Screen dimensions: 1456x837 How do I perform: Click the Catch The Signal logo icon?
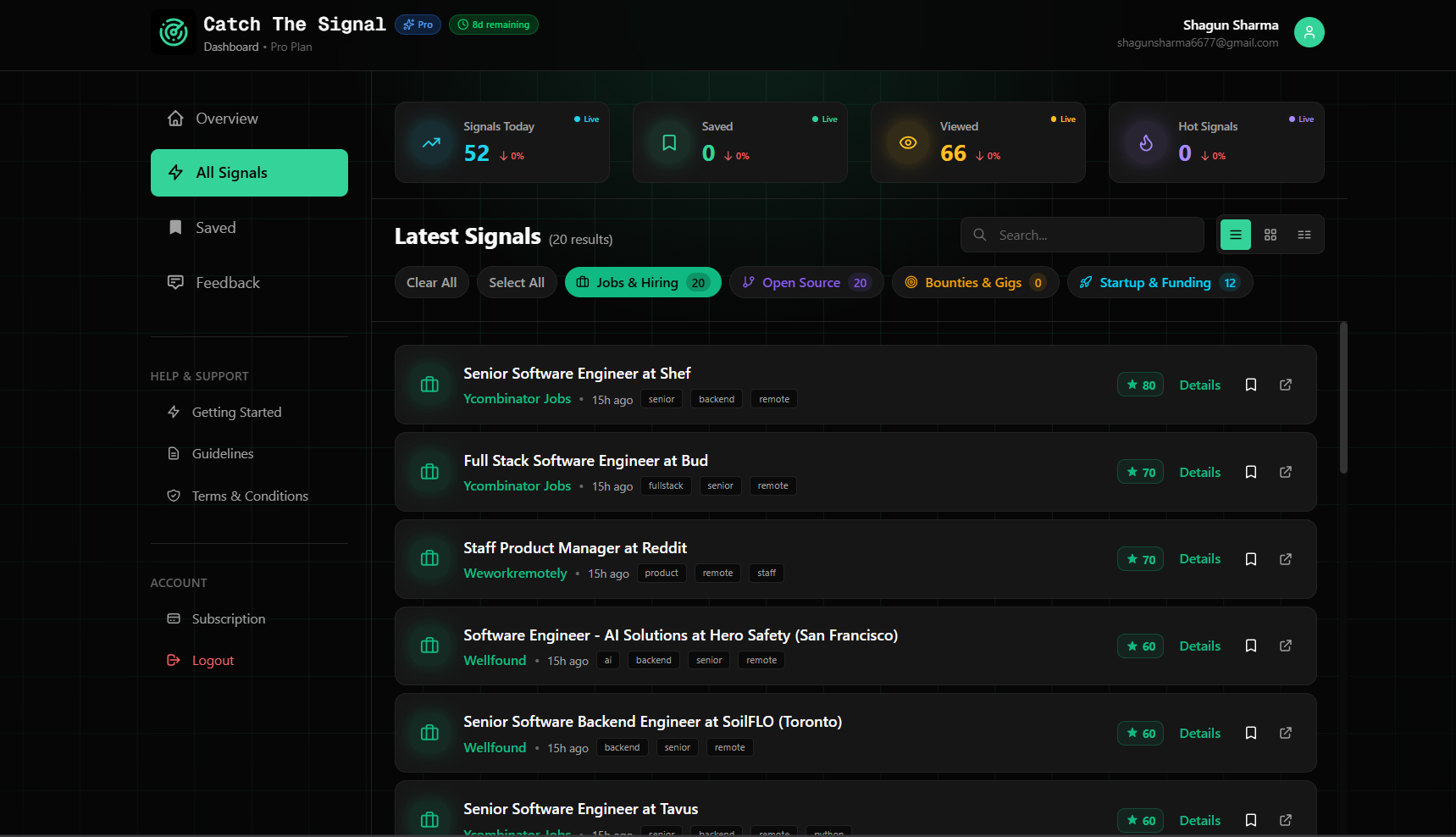point(173,31)
